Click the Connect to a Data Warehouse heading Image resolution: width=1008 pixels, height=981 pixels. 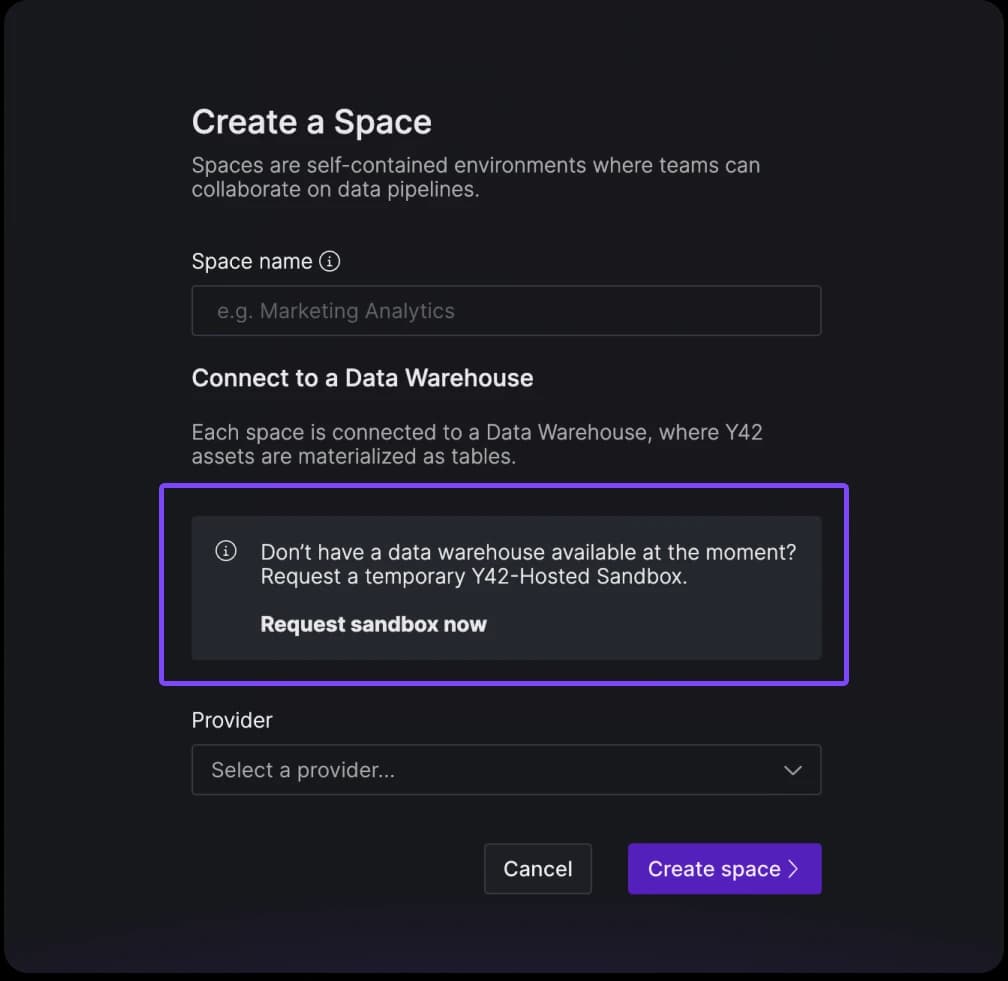tap(362, 378)
